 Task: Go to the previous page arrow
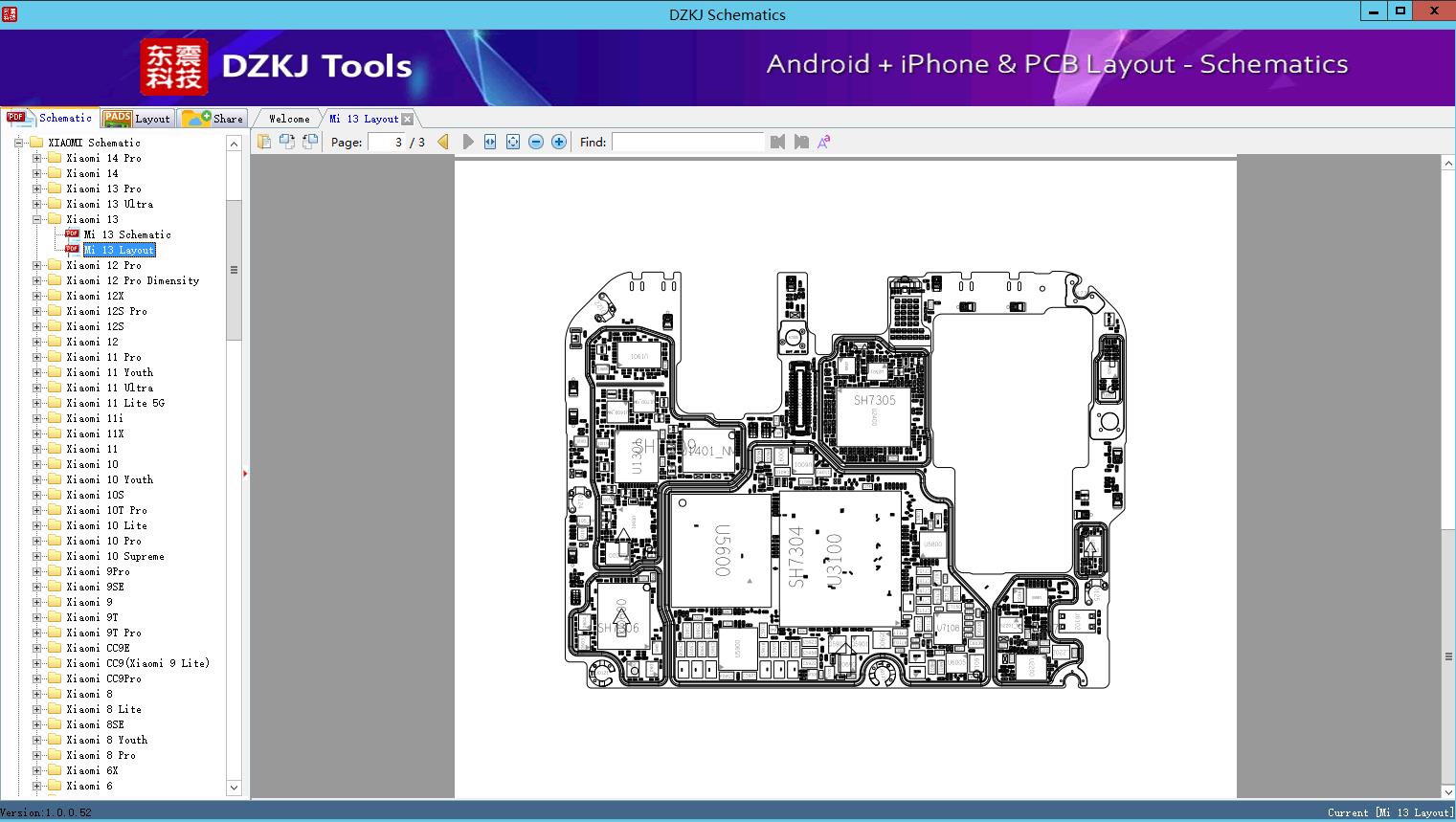pos(443,142)
